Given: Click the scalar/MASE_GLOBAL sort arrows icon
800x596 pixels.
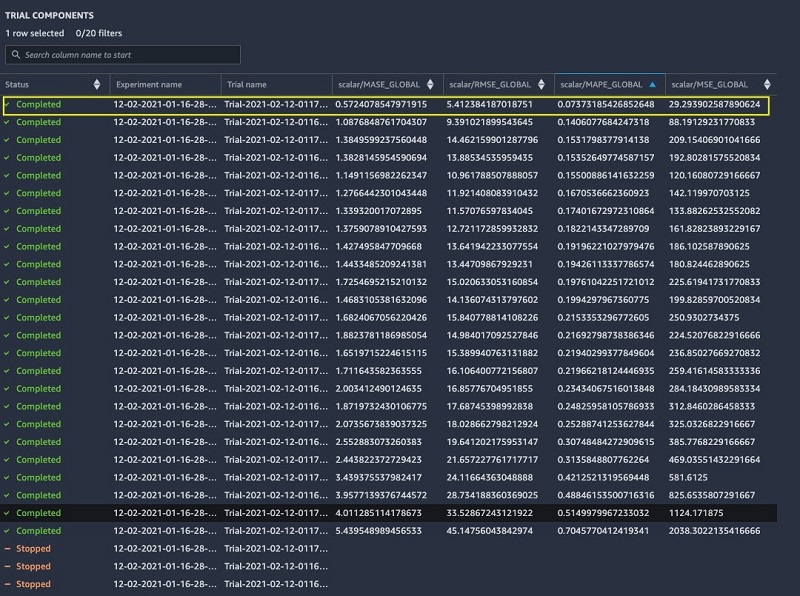Looking at the screenshot, I should tap(430, 85).
